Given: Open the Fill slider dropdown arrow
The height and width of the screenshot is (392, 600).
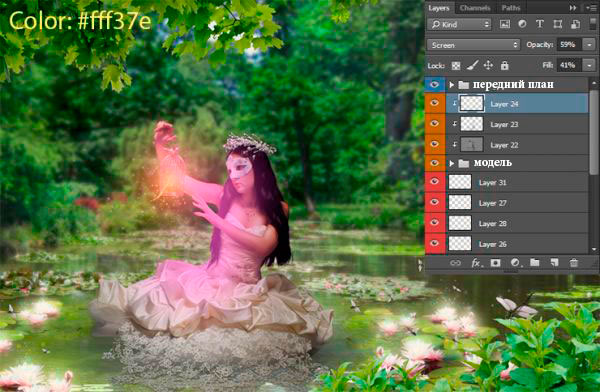Looking at the screenshot, I should pyautogui.click(x=589, y=65).
